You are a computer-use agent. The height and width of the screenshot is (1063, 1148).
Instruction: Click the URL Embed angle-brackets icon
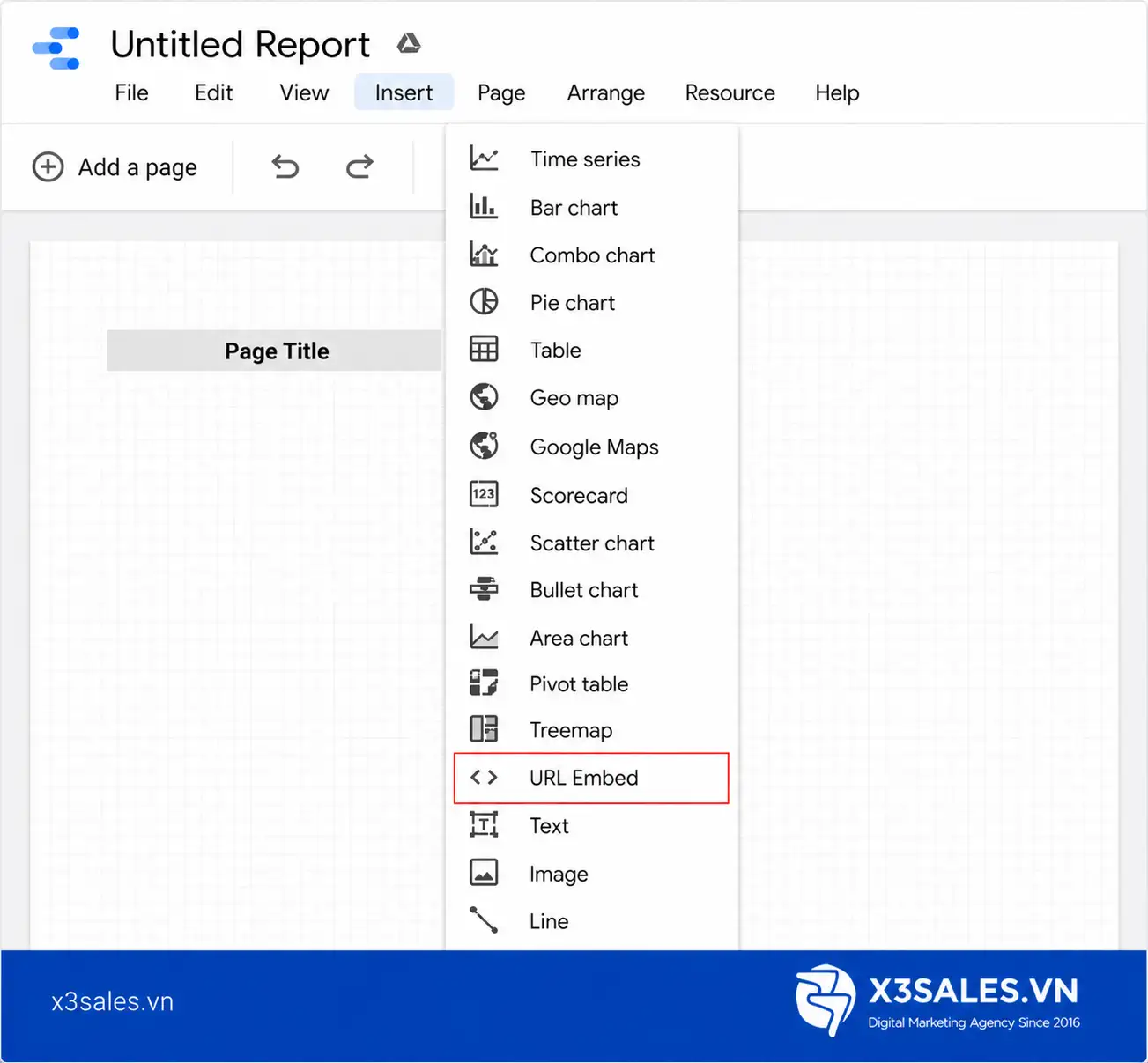click(484, 777)
